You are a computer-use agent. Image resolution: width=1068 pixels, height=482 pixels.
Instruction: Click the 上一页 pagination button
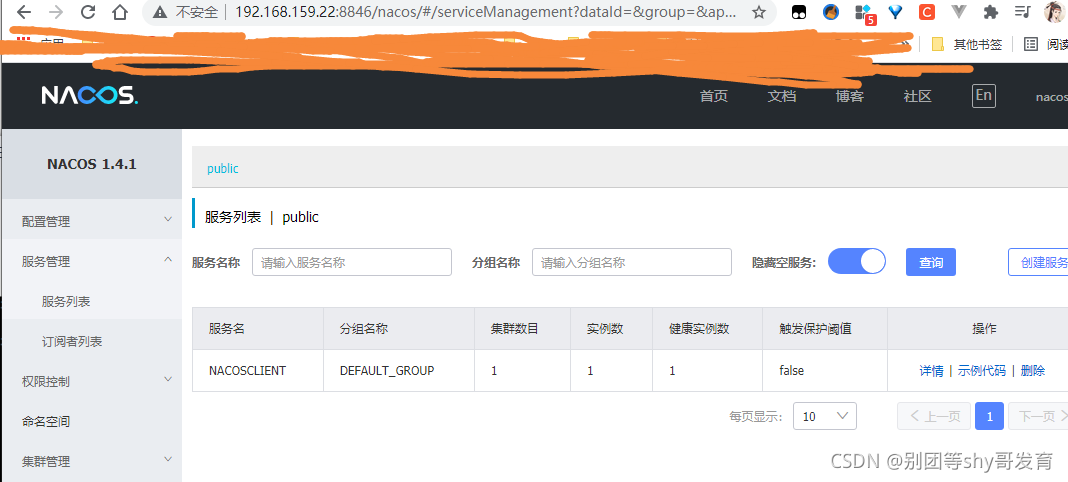[934, 416]
